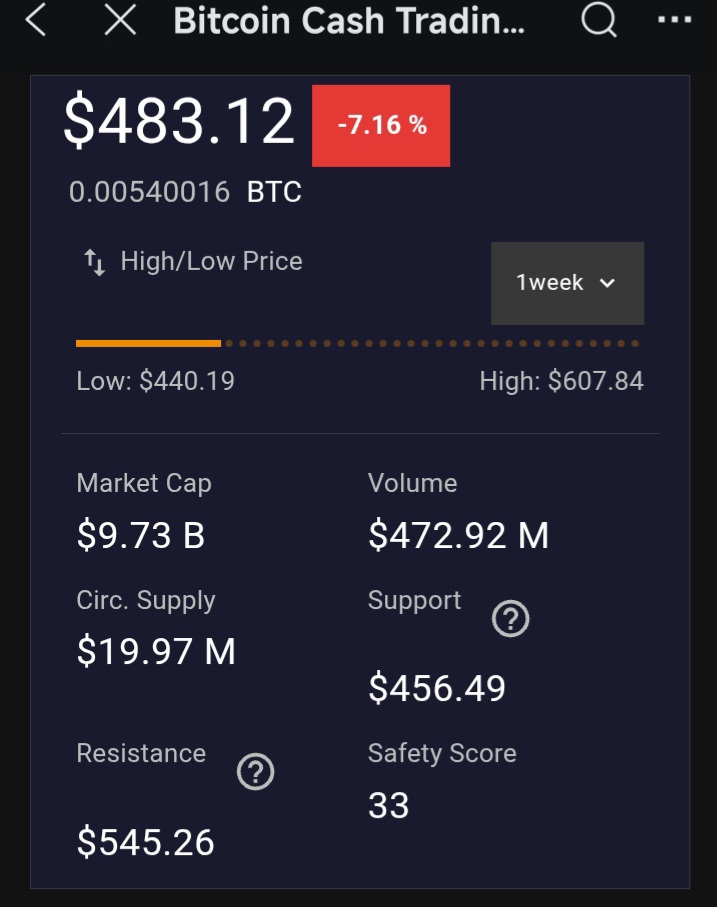Expand the 1week timeframe dropdown
The width and height of the screenshot is (717, 907).
567,283
